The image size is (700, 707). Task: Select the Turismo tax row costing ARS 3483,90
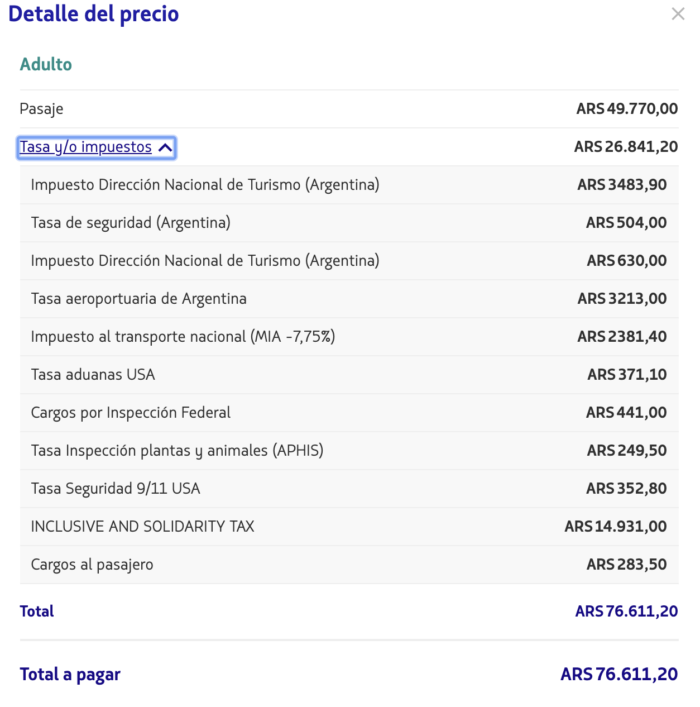point(205,185)
